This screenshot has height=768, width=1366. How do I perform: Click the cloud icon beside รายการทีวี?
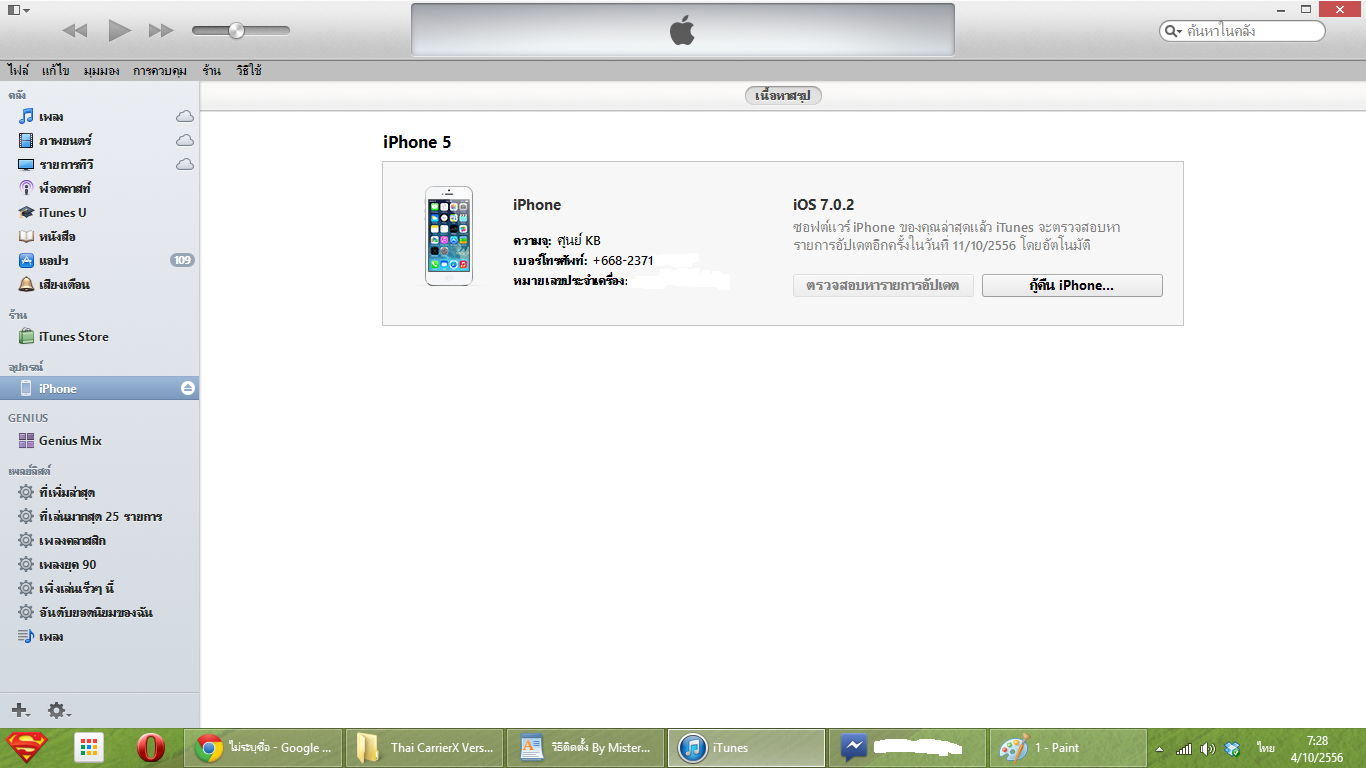coord(185,165)
